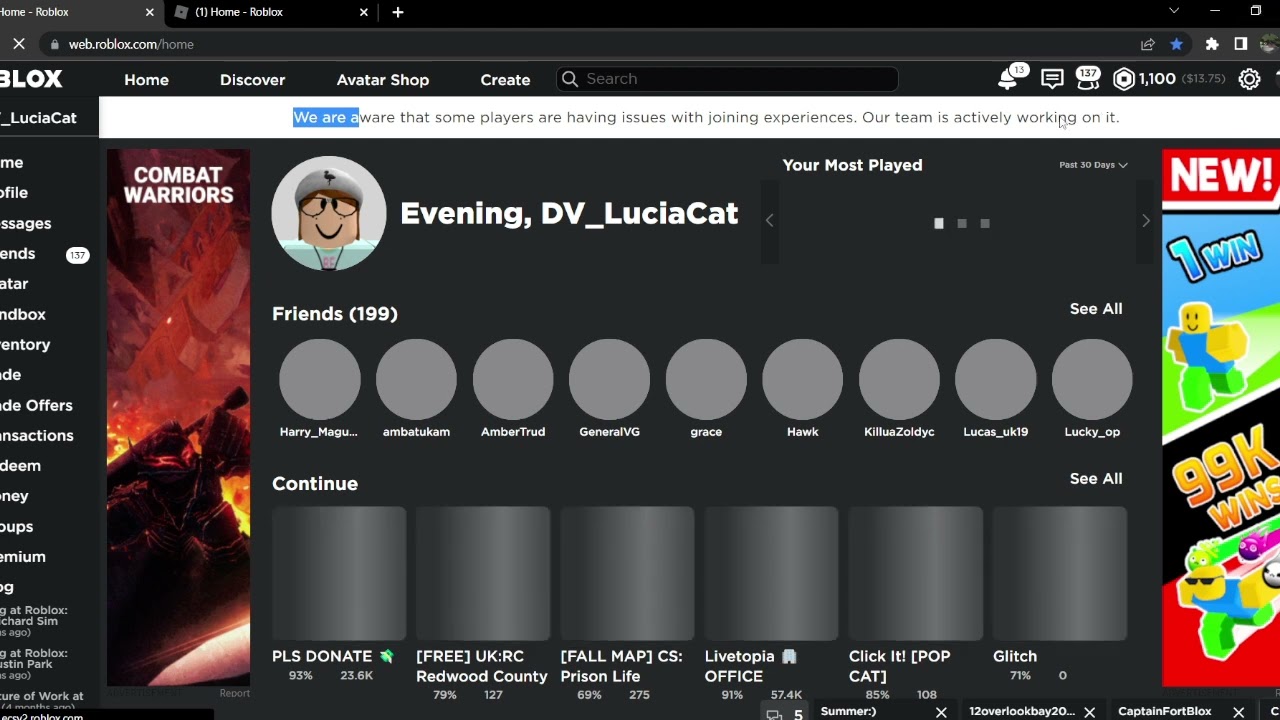
Task: Select the first Most Played carousel dot
Action: click(939, 223)
